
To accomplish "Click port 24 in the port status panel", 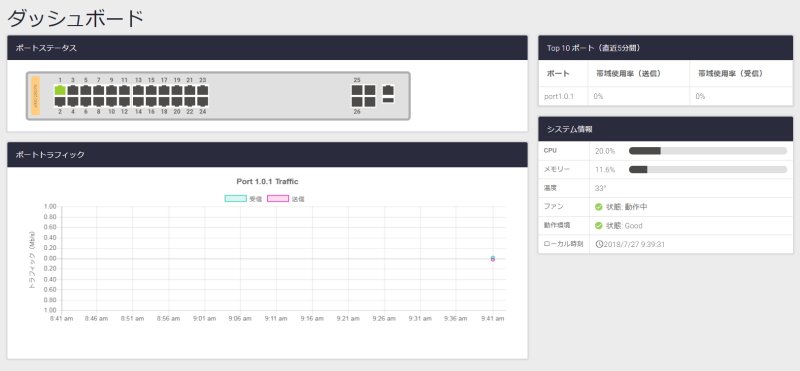I will (203, 102).
